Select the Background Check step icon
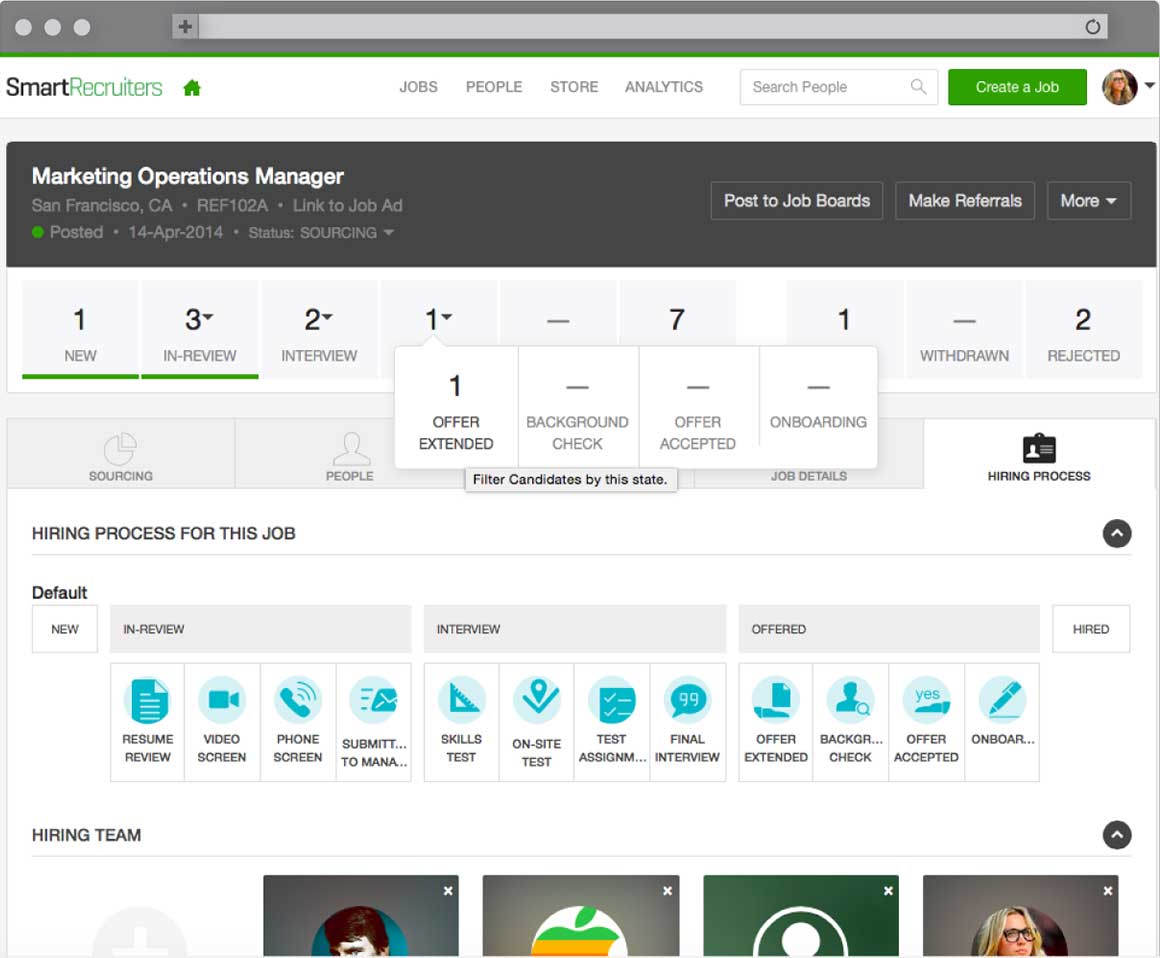 tap(850, 699)
